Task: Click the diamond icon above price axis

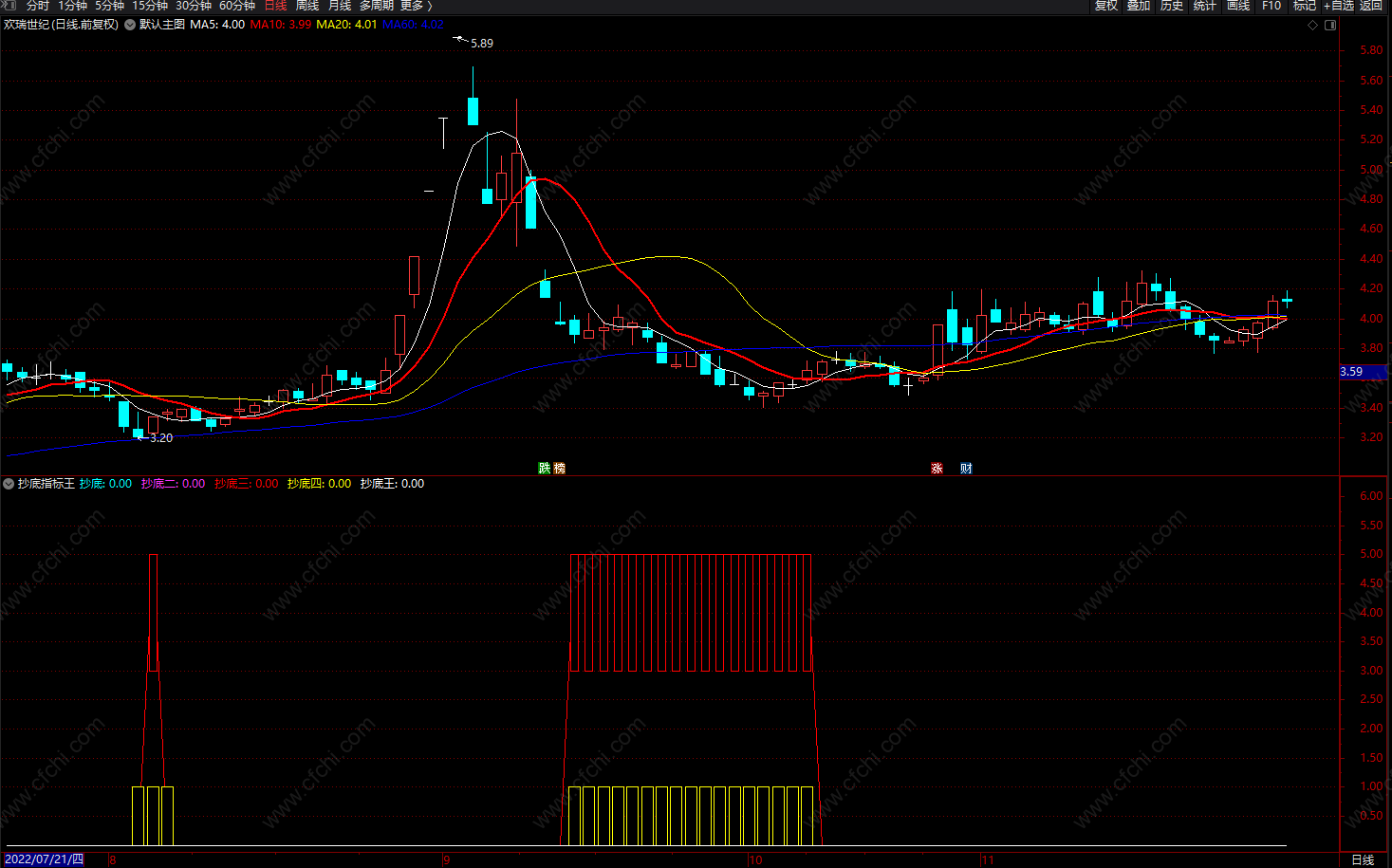Action: 1313,25
